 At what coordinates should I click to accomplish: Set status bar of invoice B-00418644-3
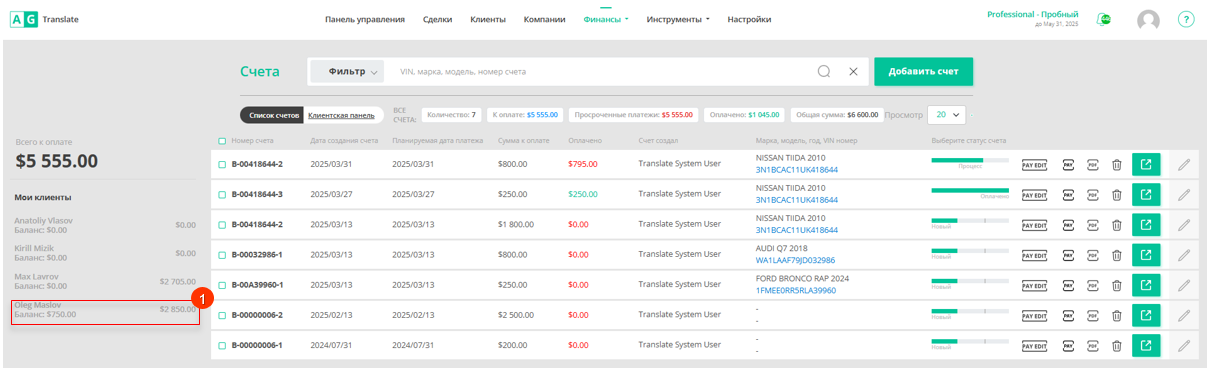coord(970,189)
